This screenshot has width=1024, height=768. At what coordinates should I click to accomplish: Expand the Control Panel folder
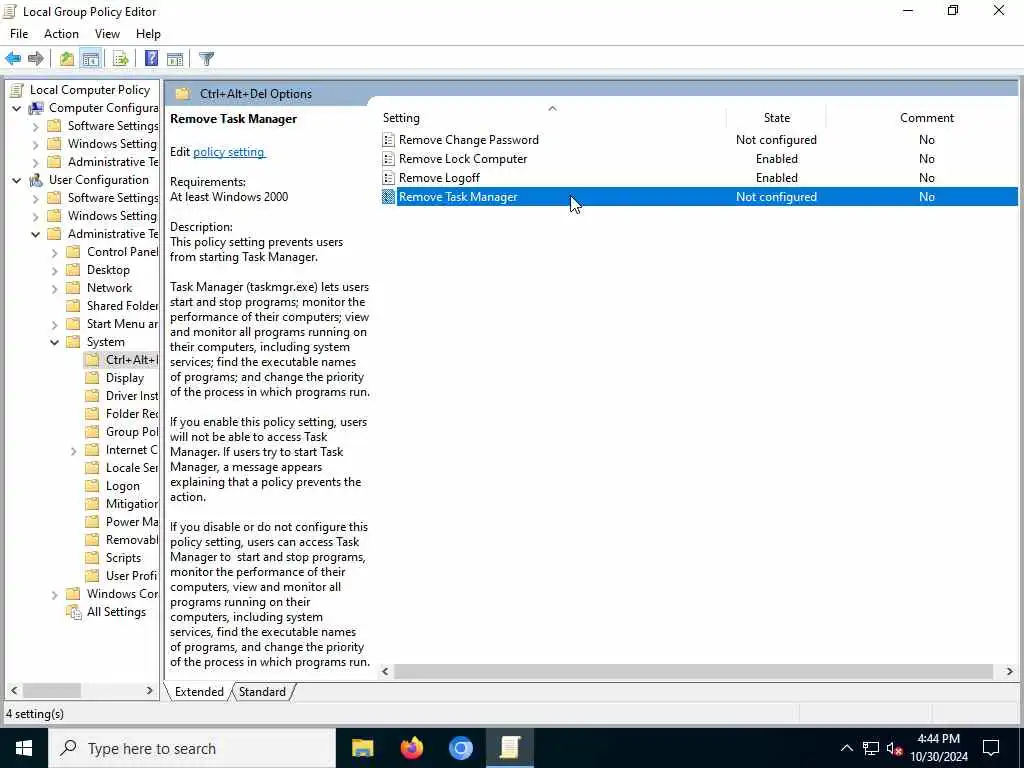55,253
